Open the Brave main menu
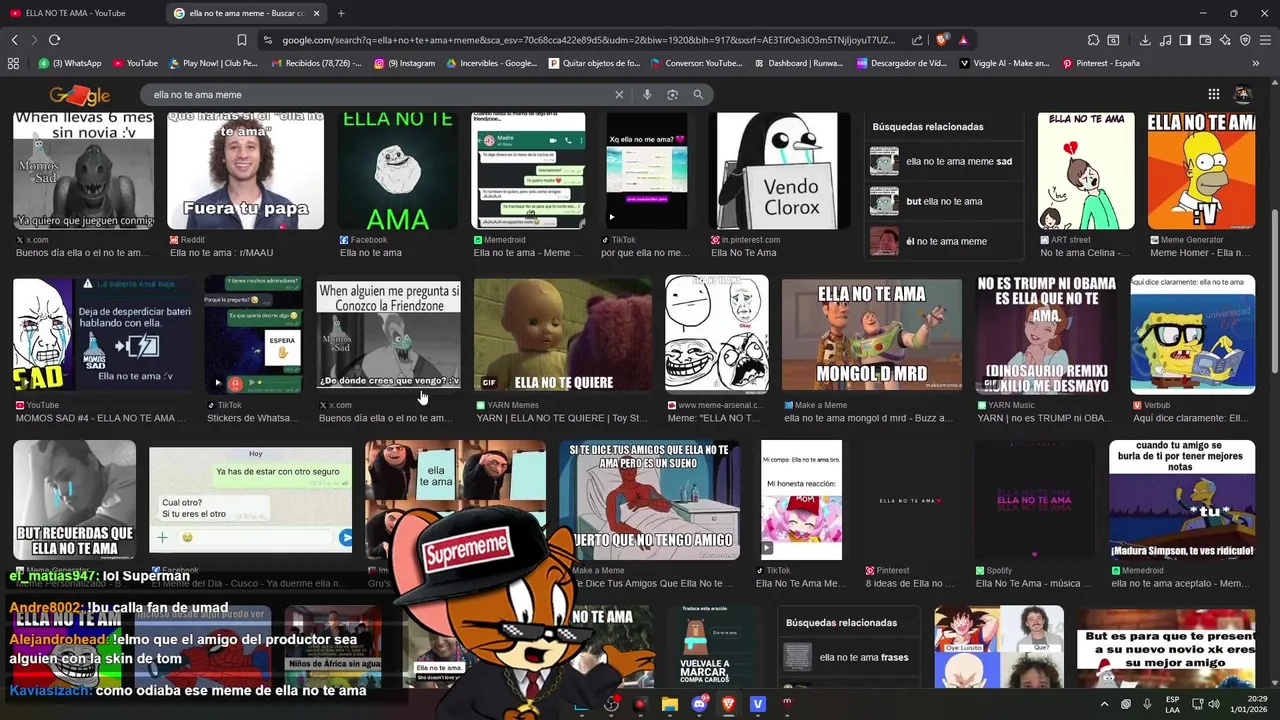The image size is (1280, 720). point(1265,40)
